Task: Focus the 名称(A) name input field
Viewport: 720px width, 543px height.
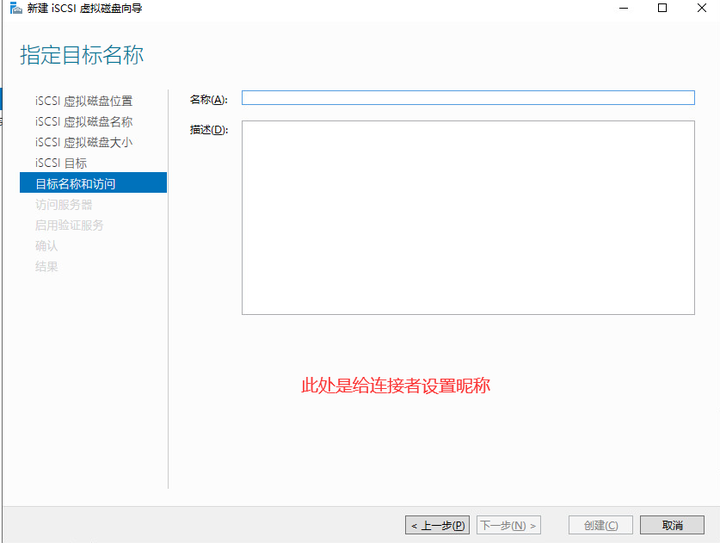Action: pyautogui.click(x=468, y=97)
